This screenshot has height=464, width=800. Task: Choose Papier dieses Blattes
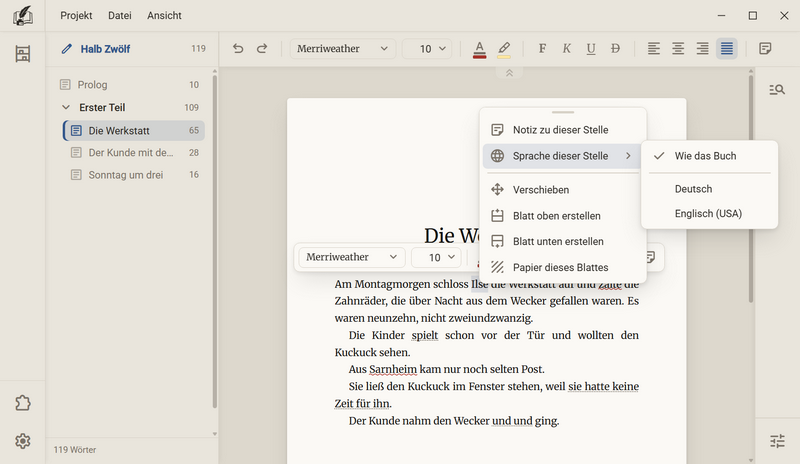point(561,267)
